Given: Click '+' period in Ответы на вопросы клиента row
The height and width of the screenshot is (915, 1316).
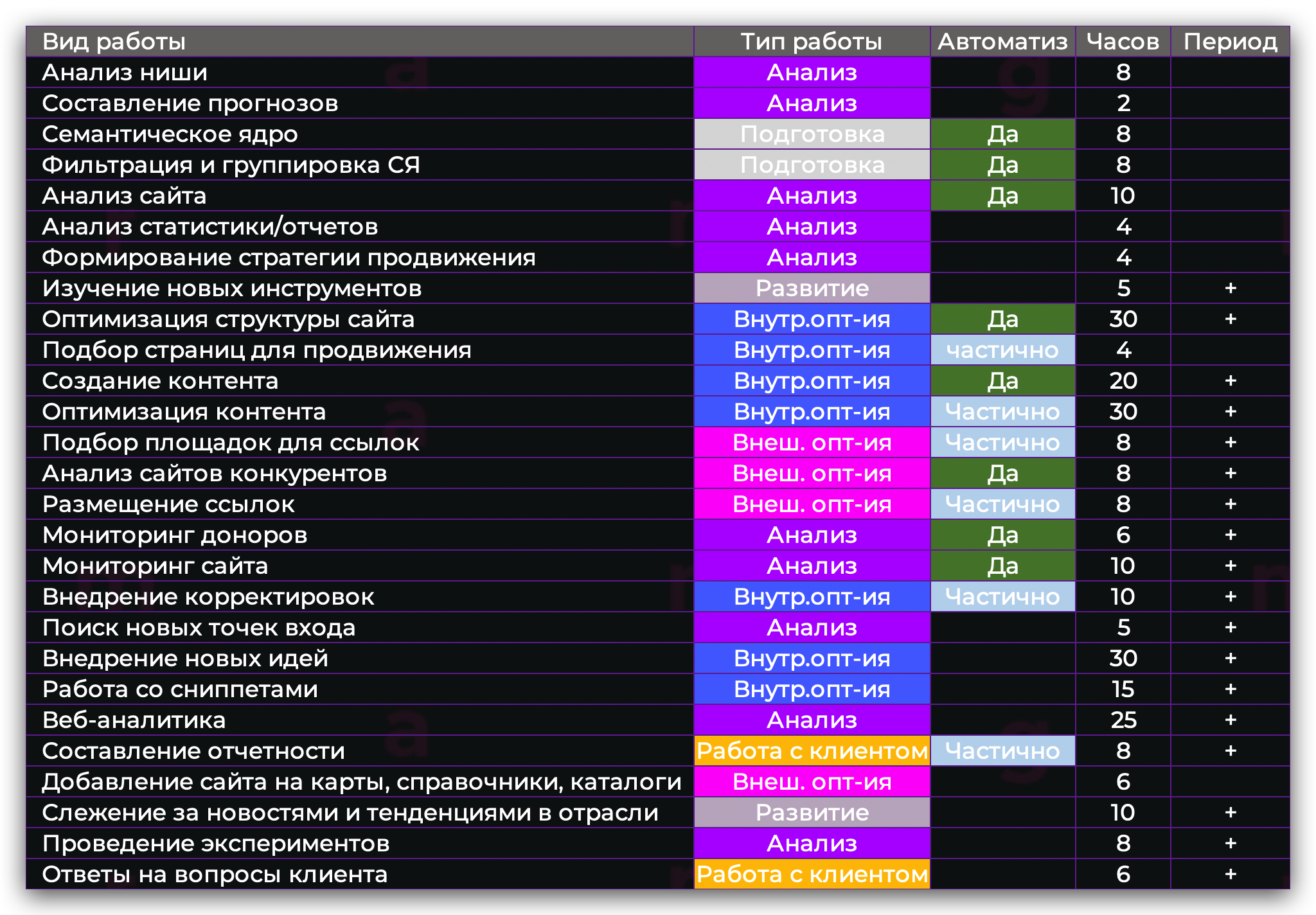Looking at the screenshot, I should (x=1231, y=875).
